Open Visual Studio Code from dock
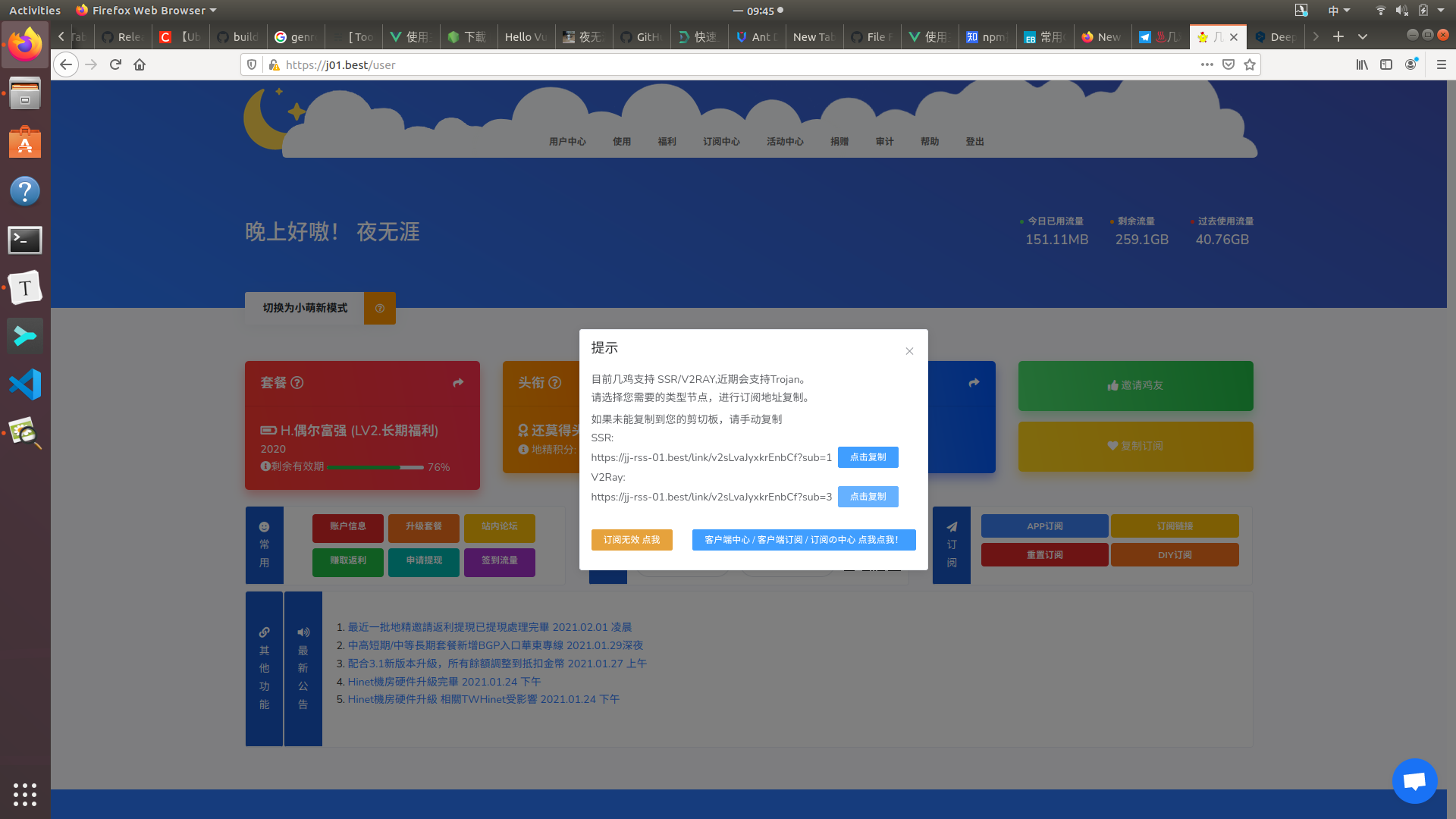This screenshot has height=819, width=1456. [25, 384]
